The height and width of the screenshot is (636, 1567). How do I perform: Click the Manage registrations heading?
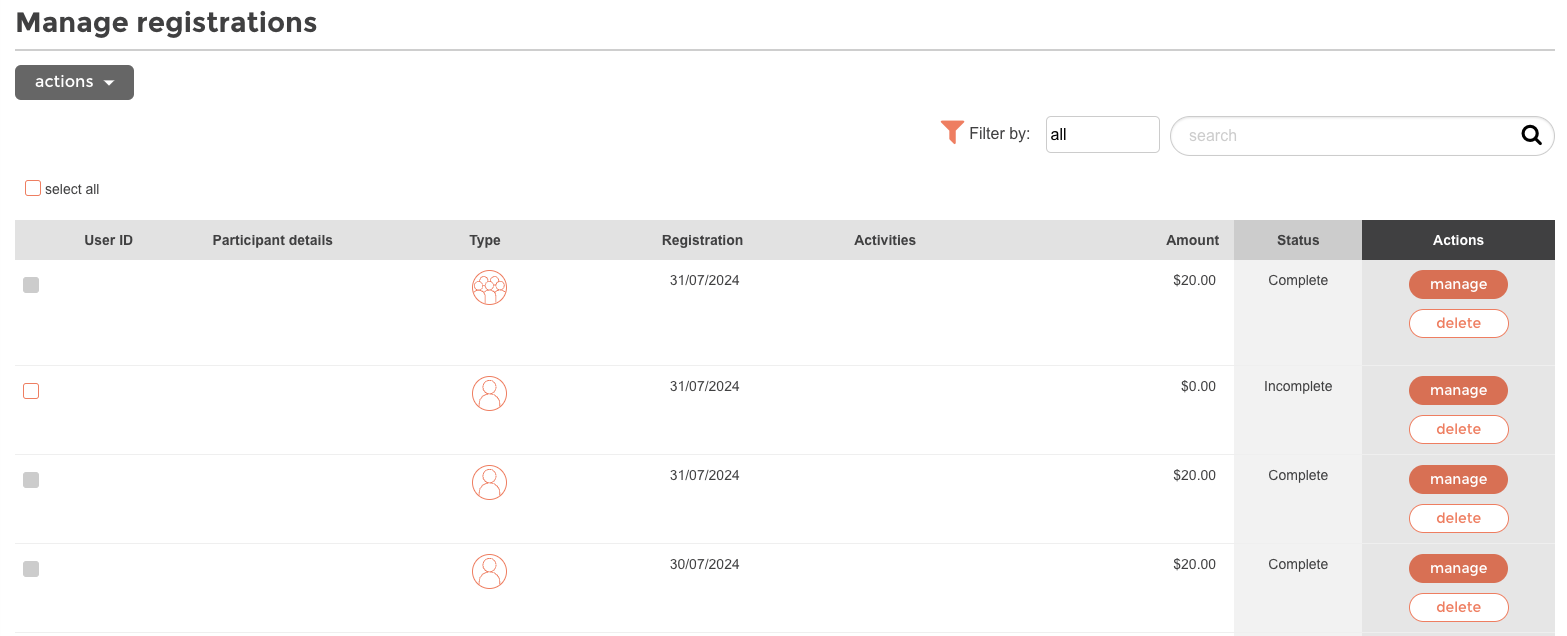[x=166, y=22]
